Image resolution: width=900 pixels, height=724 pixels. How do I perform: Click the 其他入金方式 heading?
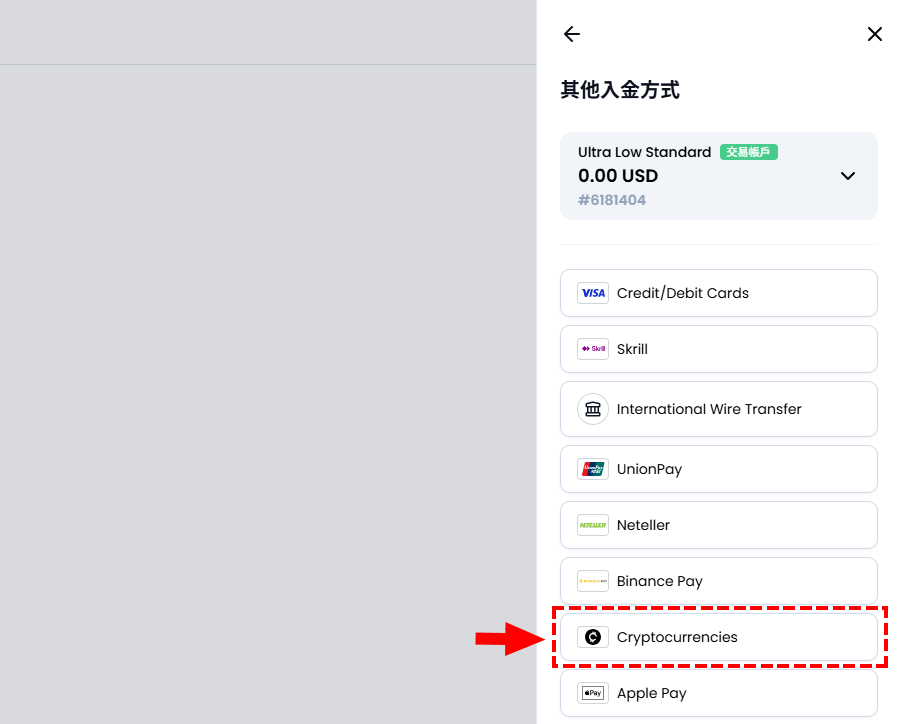coord(620,90)
